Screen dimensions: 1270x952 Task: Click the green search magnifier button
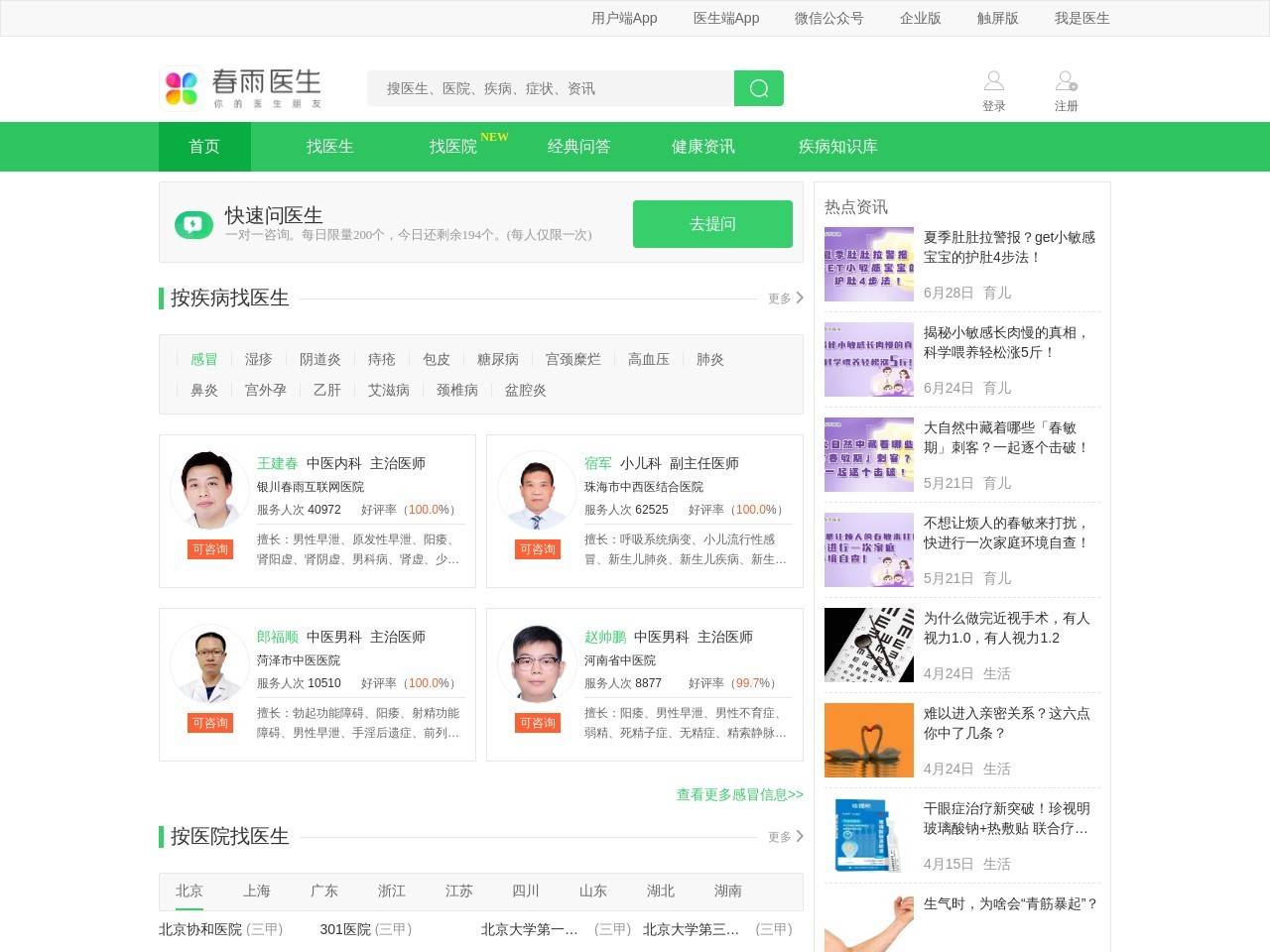click(758, 88)
